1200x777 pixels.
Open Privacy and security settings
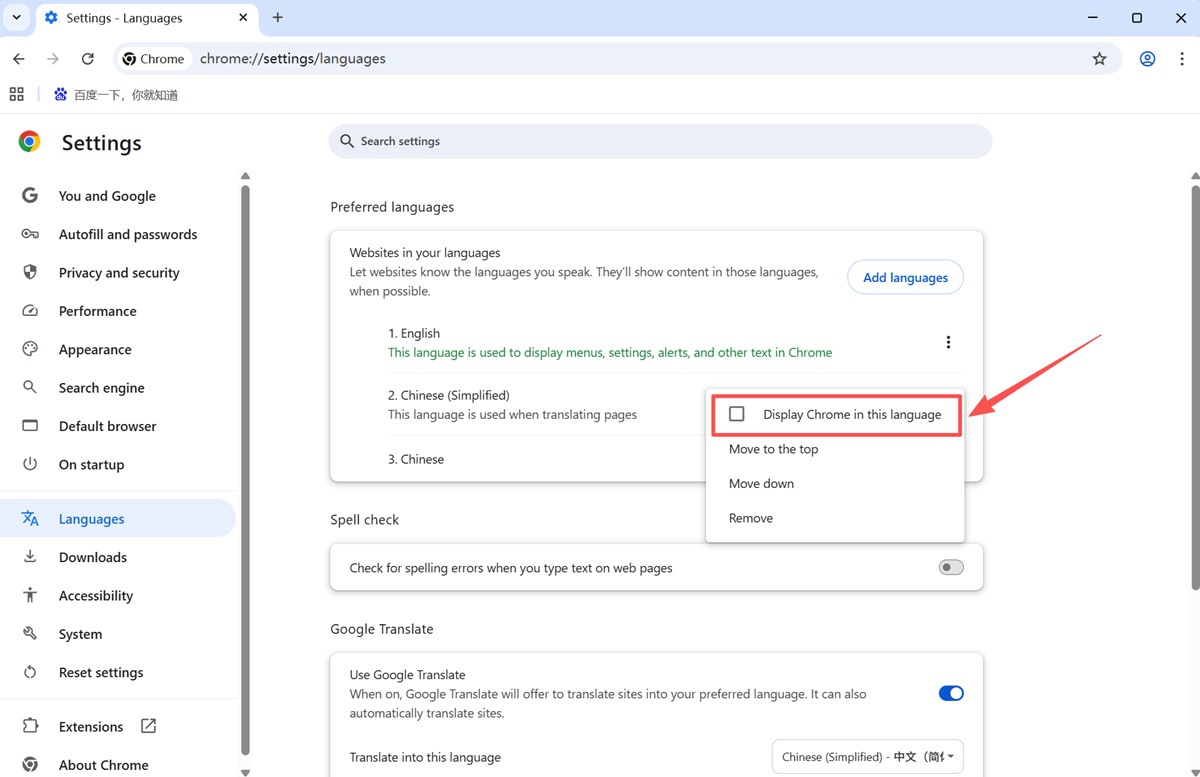pos(119,273)
